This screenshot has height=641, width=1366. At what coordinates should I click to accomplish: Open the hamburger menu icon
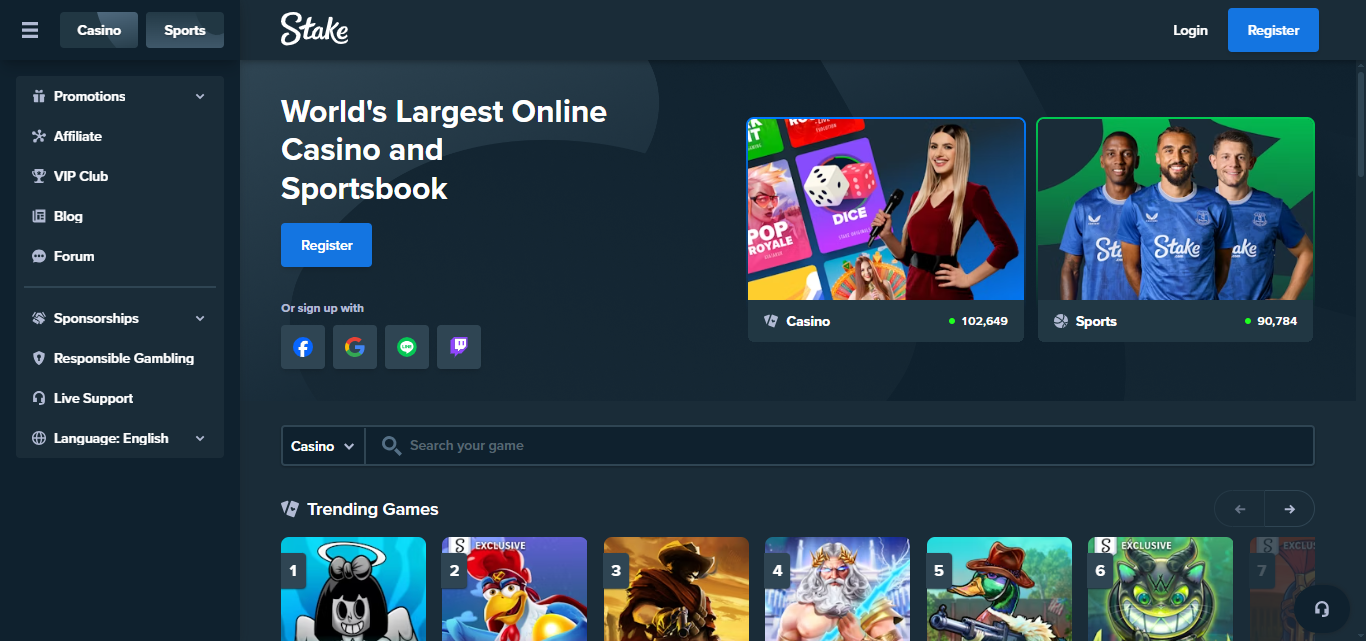pyautogui.click(x=30, y=30)
